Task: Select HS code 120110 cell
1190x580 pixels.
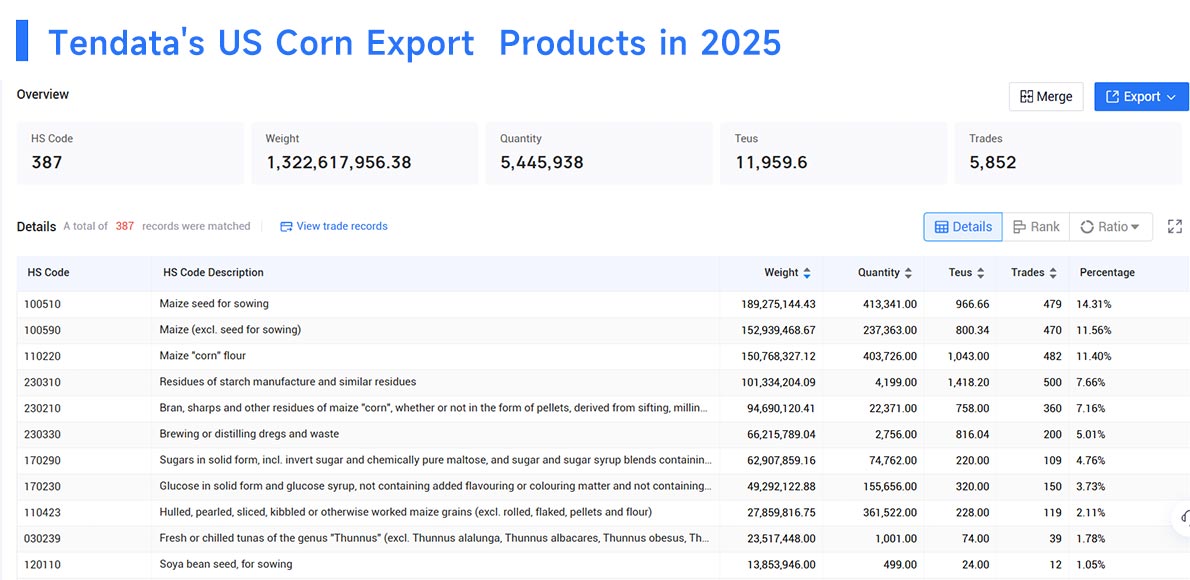Action: 44,565
